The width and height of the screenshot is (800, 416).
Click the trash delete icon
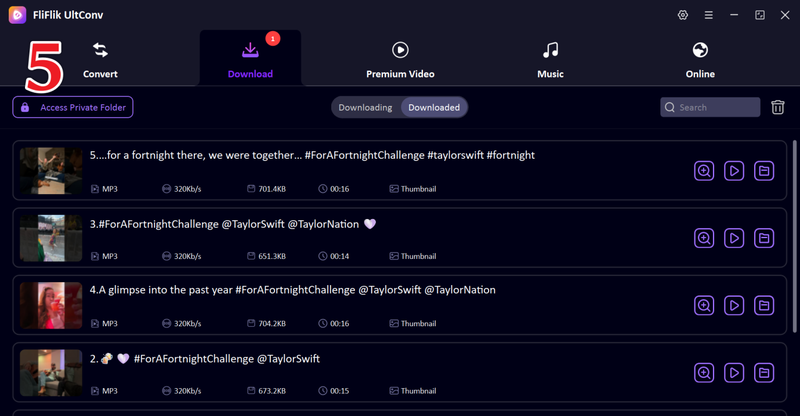click(x=778, y=107)
